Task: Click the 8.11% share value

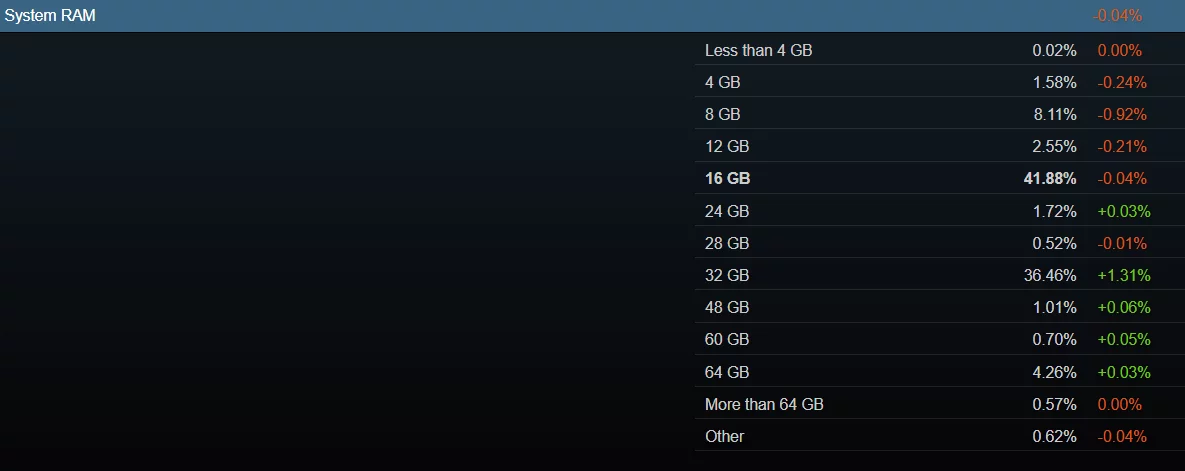Action: point(1054,114)
